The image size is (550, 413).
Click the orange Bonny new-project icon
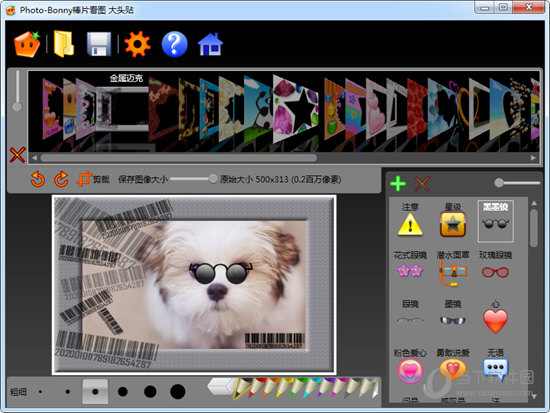pos(27,44)
